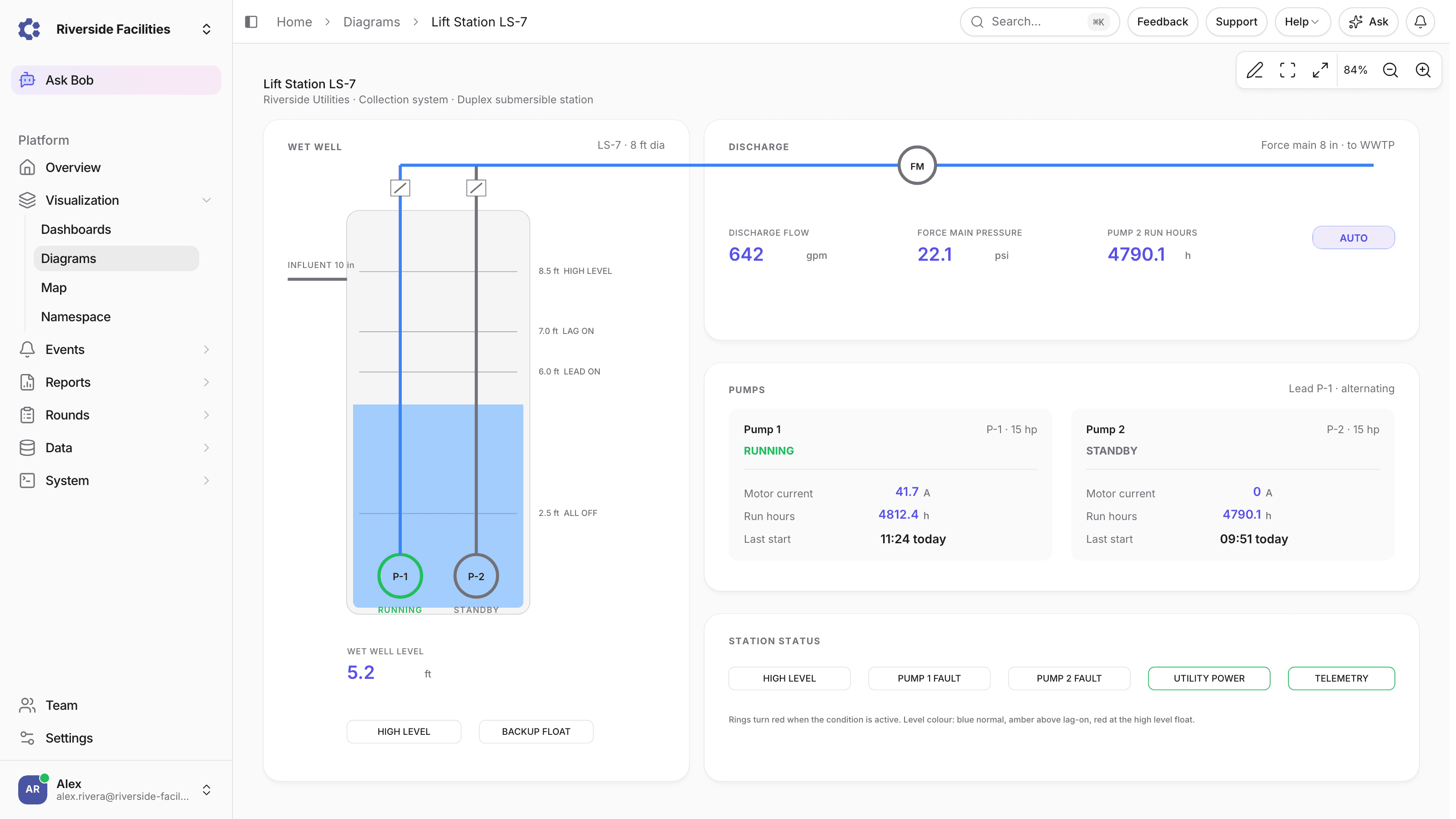
Task: Go to the Map page
Action: coord(54,288)
